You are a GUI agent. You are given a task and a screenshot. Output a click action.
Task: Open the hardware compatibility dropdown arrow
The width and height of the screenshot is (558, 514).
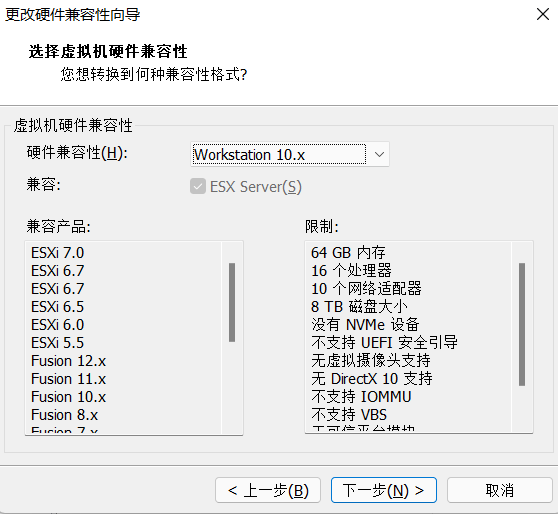click(379, 154)
